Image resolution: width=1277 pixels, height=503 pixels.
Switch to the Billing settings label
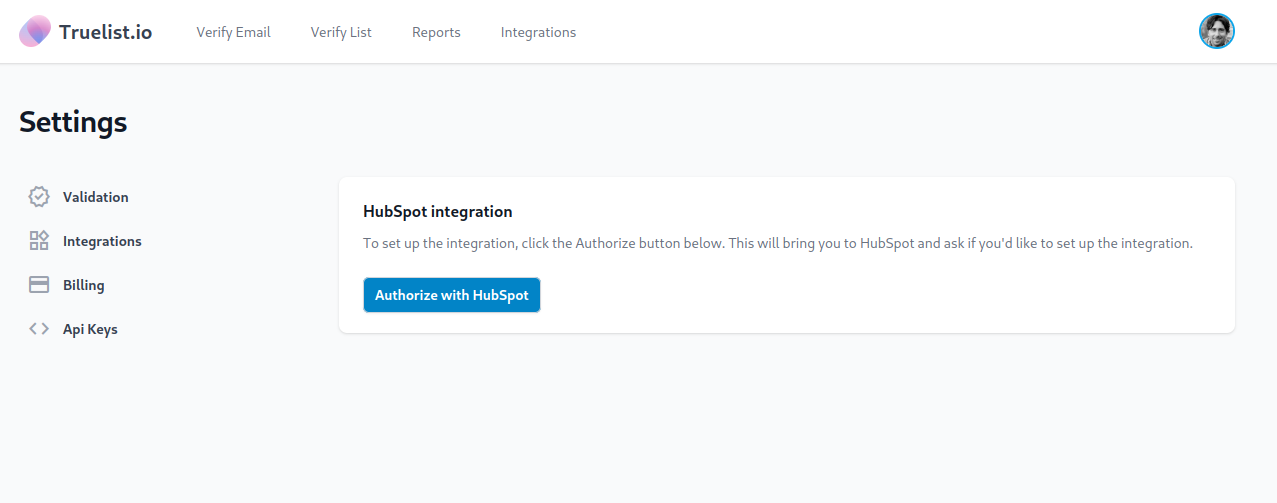[x=84, y=285]
